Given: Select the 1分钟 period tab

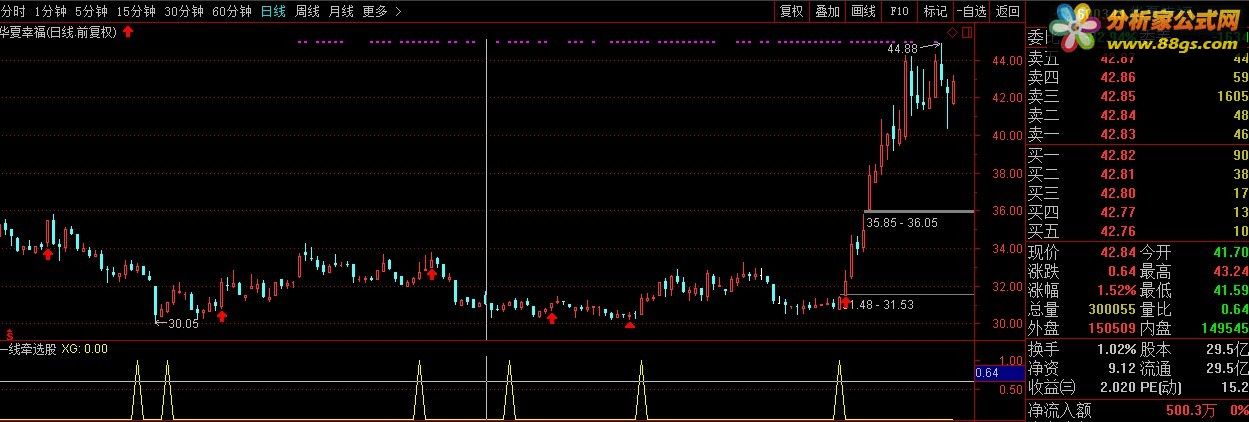Looking at the screenshot, I should click(x=50, y=11).
